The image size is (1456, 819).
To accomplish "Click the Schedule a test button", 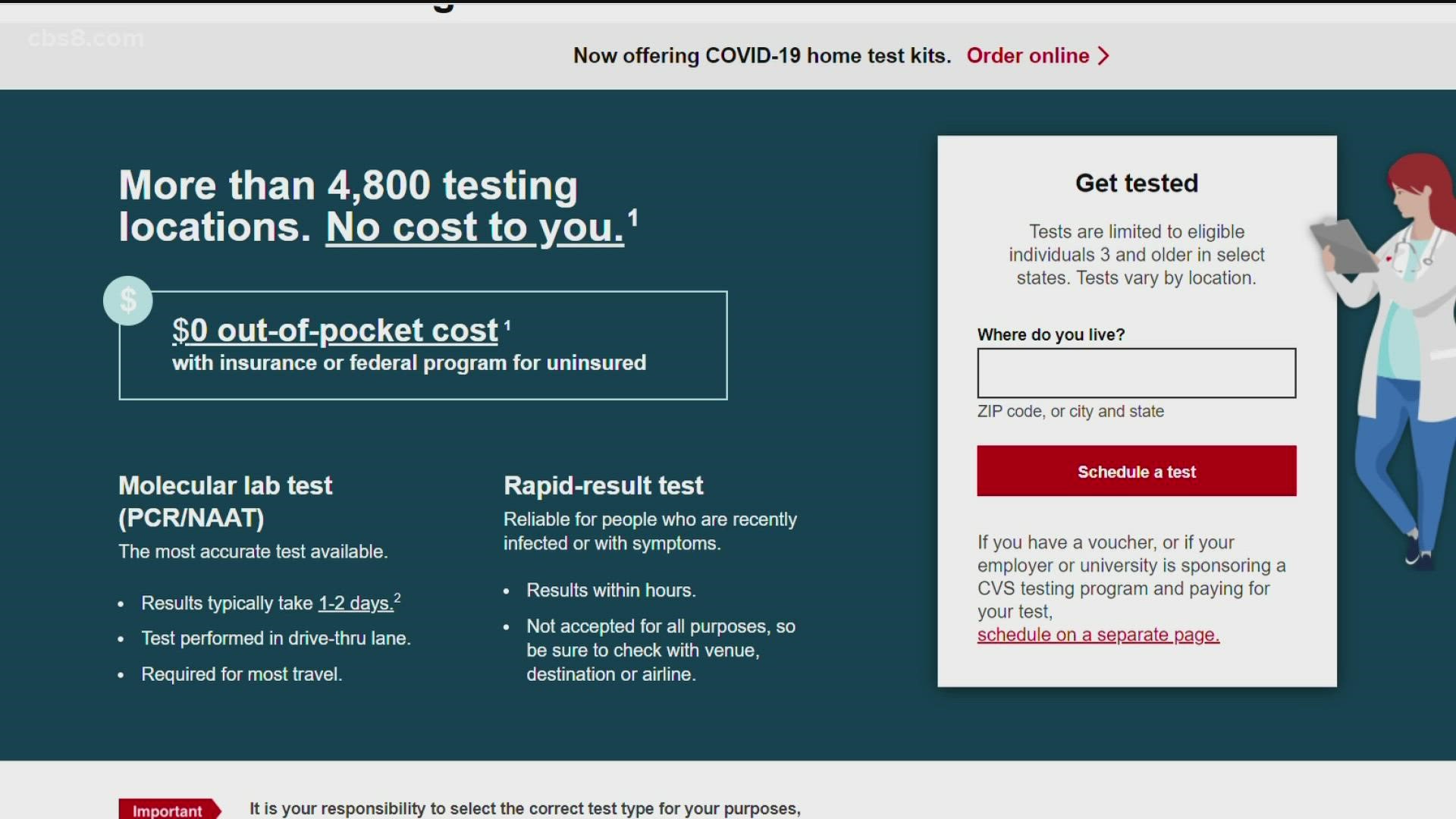I will point(1136,471).
